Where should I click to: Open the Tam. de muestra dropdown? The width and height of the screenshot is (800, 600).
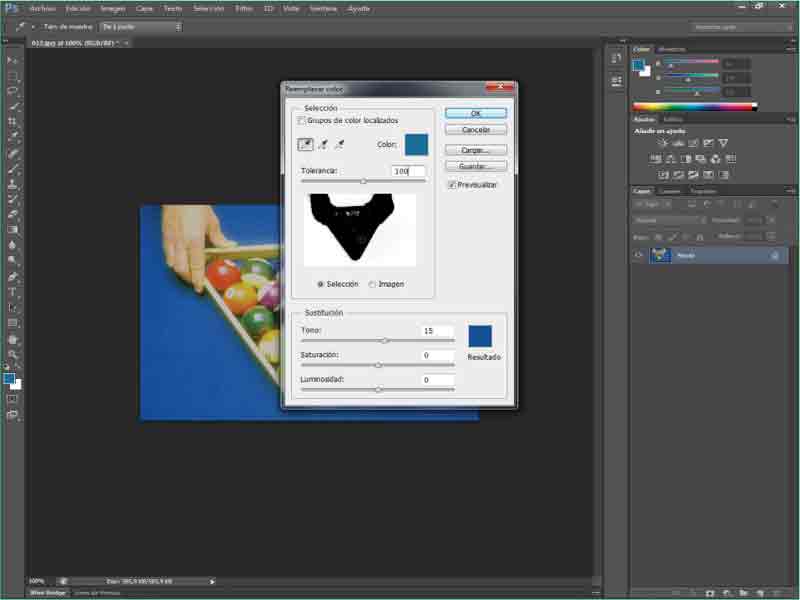[x=140, y=27]
